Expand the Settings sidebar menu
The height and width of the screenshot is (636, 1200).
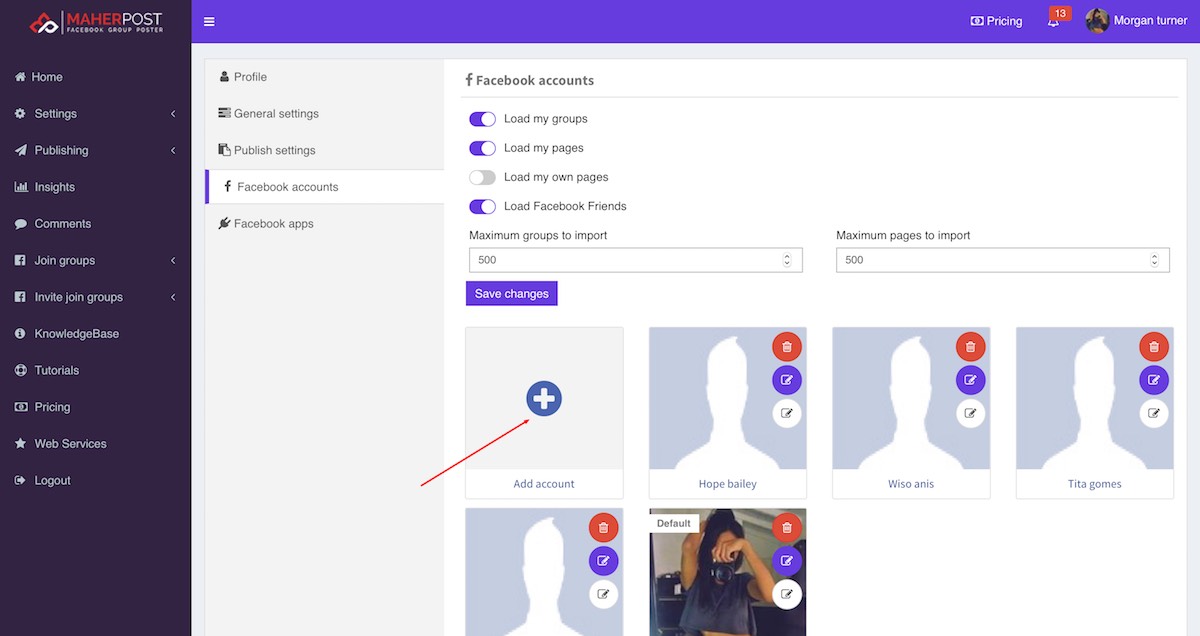pyautogui.click(x=95, y=114)
